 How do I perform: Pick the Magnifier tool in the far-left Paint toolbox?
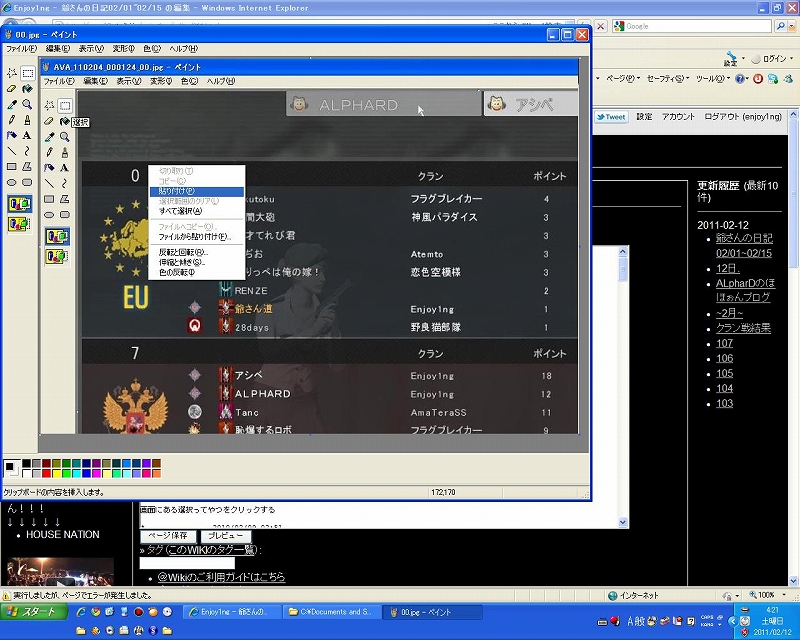(28, 104)
